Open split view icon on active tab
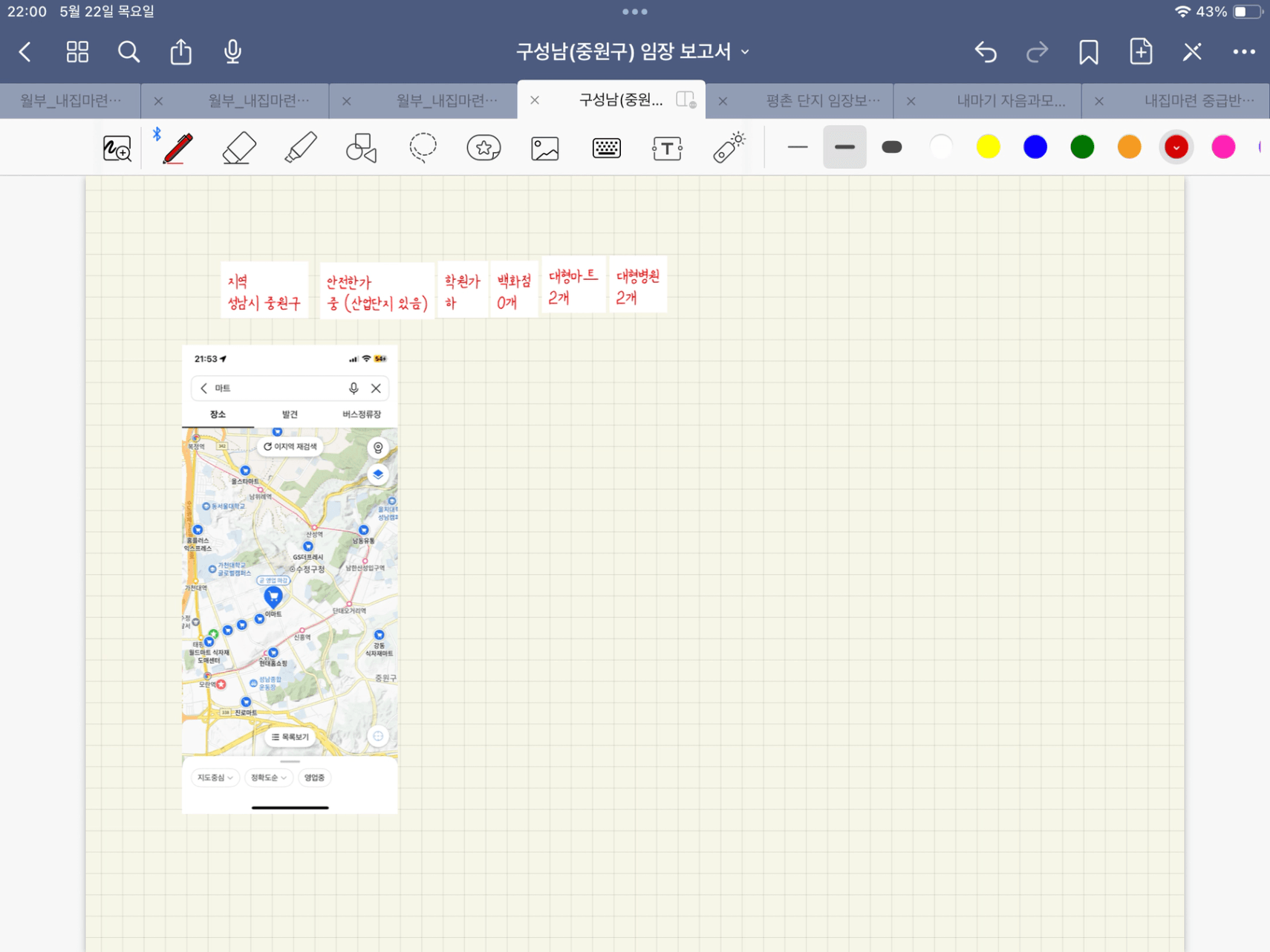 coord(686,100)
